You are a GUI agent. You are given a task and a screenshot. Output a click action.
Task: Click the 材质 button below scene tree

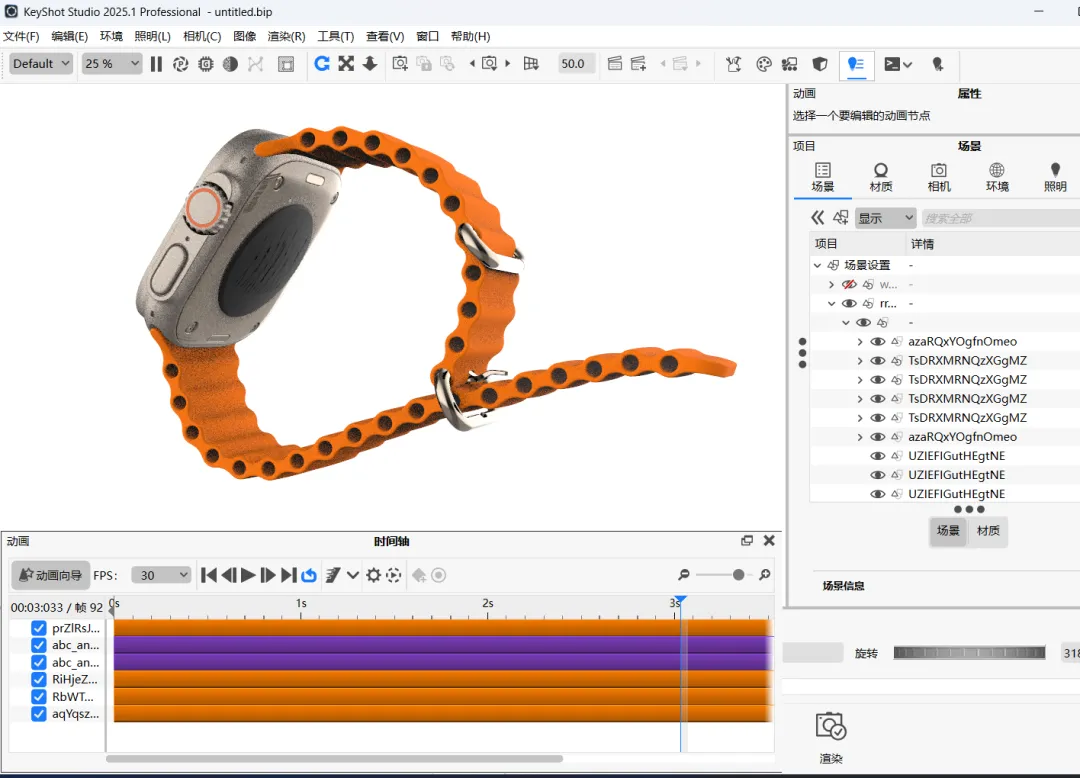988,531
